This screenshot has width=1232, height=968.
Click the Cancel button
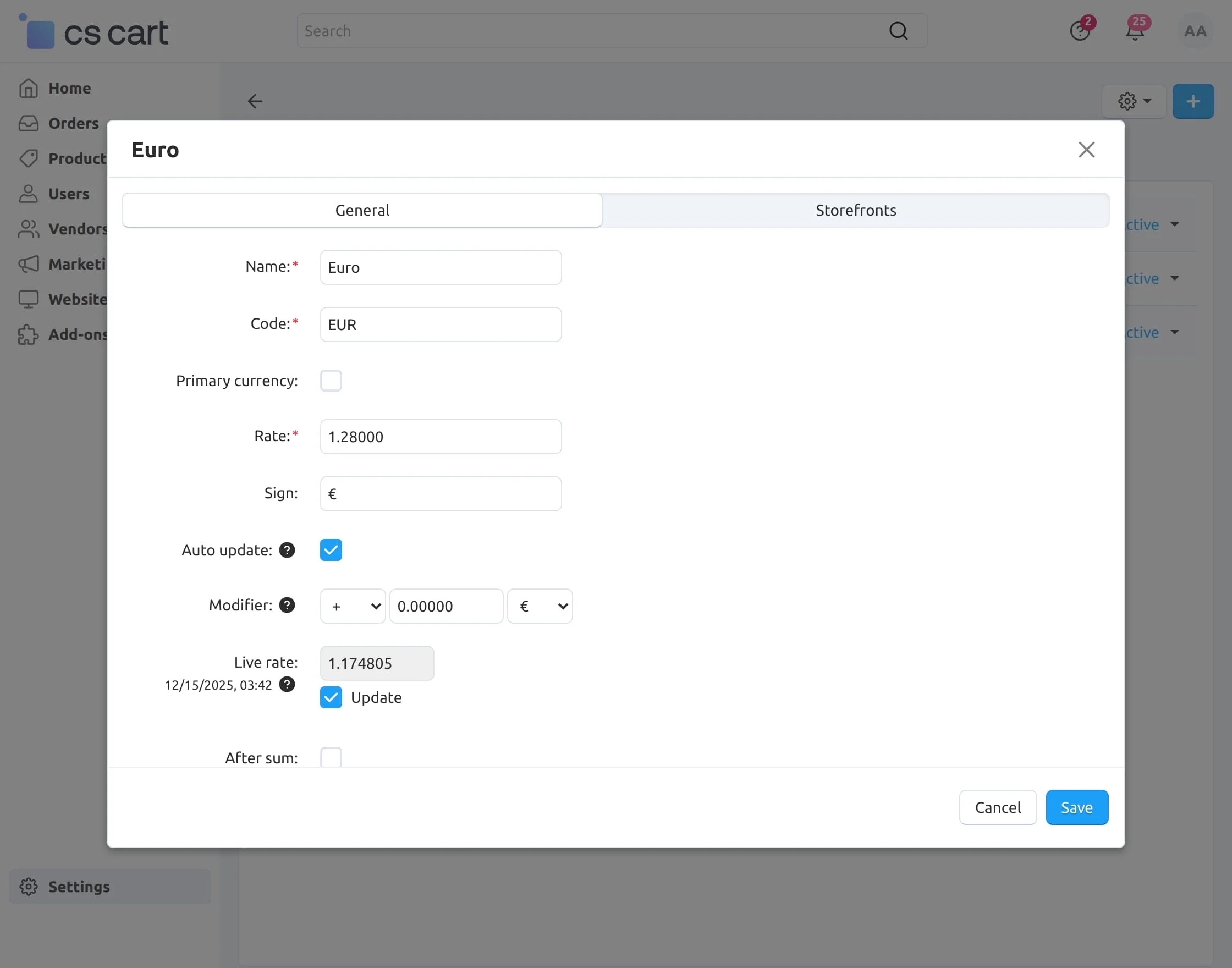997,807
